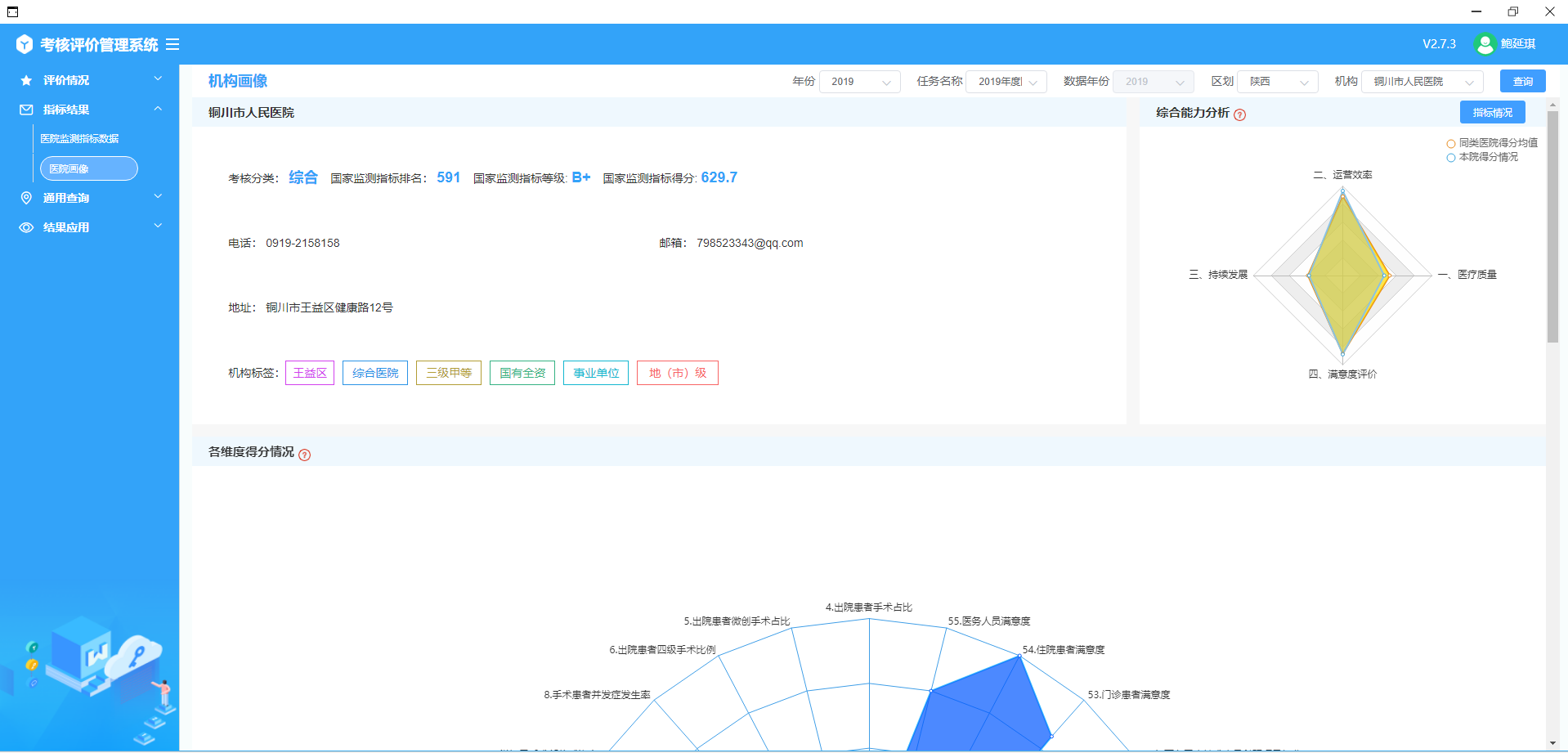Click the location pin icon beside 通用查询
The height and width of the screenshot is (753, 1568).
[x=26, y=198]
